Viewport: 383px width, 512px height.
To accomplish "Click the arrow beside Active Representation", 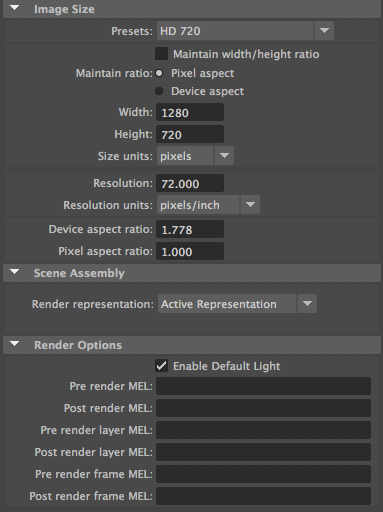I will 307,304.
